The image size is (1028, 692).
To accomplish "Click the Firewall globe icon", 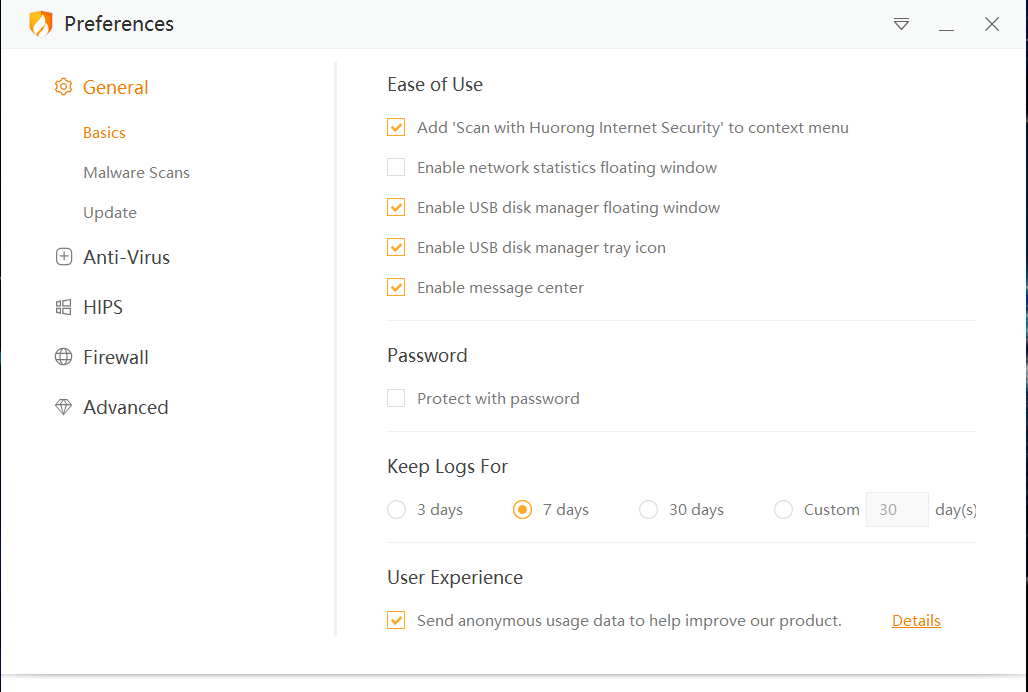I will pos(64,356).
